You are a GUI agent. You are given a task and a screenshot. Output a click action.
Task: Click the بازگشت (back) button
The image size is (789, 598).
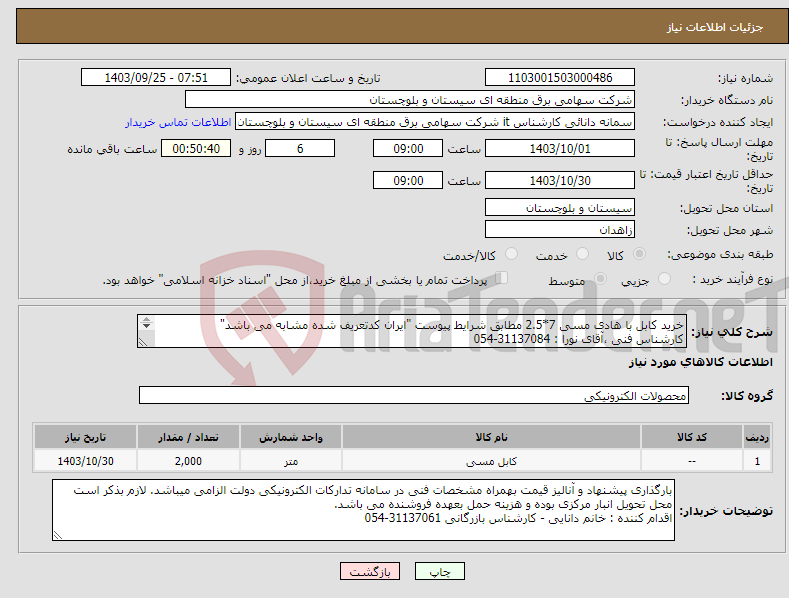click(x=370, y=571)
